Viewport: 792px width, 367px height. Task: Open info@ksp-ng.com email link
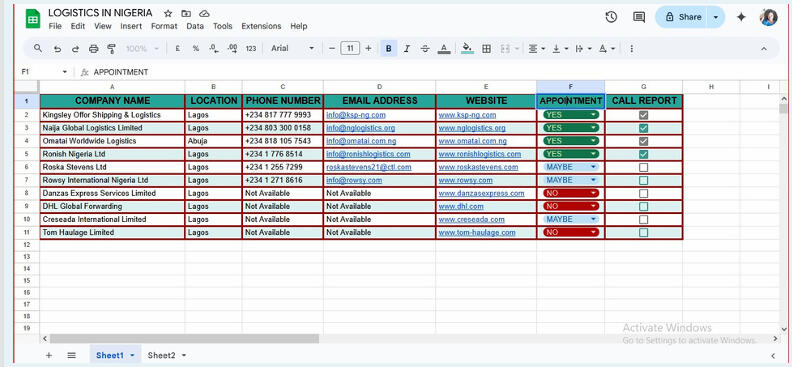356,115
